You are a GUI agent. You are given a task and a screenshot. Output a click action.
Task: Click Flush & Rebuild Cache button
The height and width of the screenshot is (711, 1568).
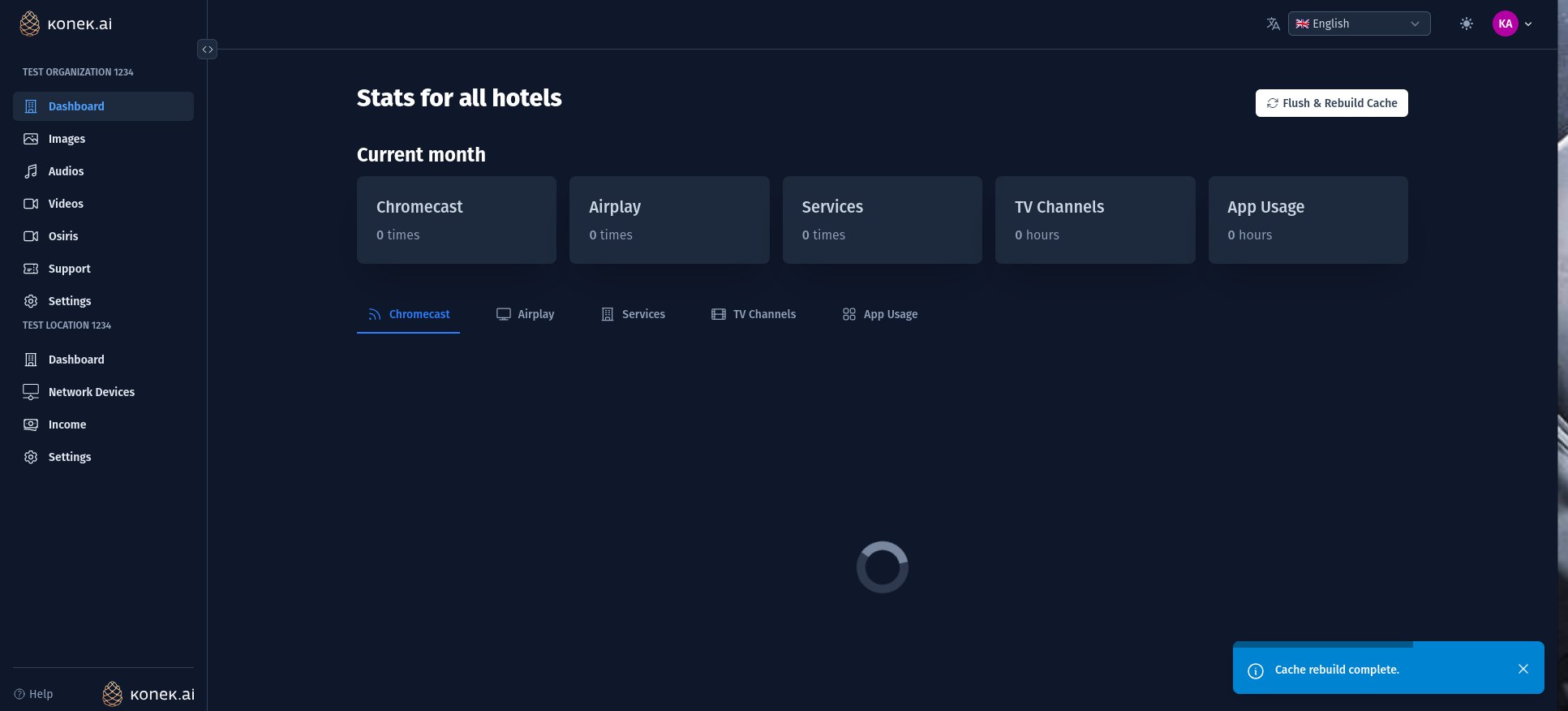click(x=1331, y=103)
